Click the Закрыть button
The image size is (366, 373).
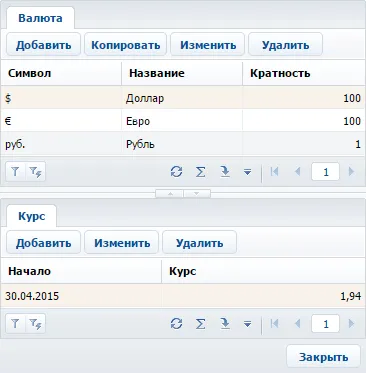point(323,357)
